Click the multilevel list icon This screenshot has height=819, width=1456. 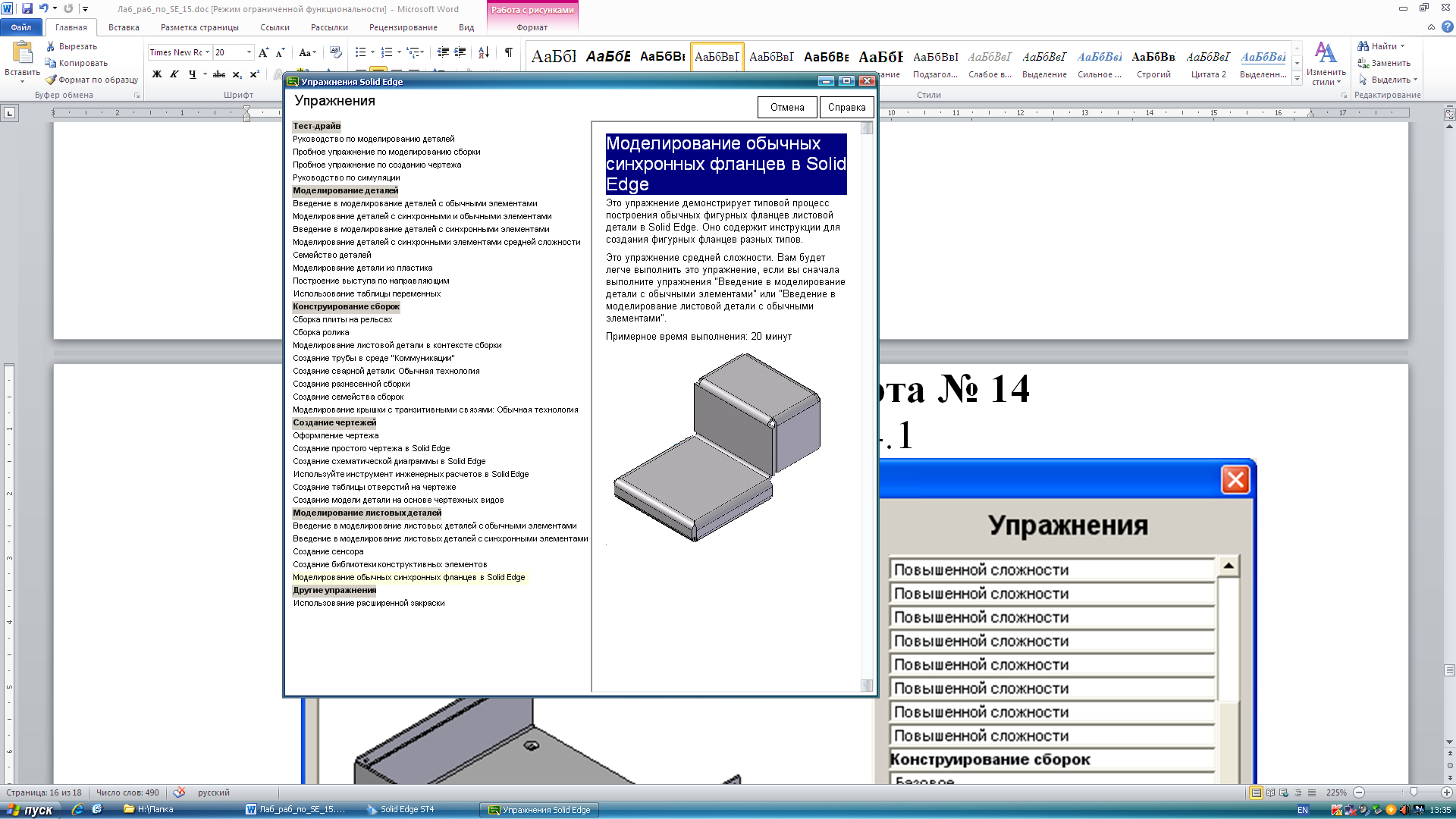coord(413,52)
